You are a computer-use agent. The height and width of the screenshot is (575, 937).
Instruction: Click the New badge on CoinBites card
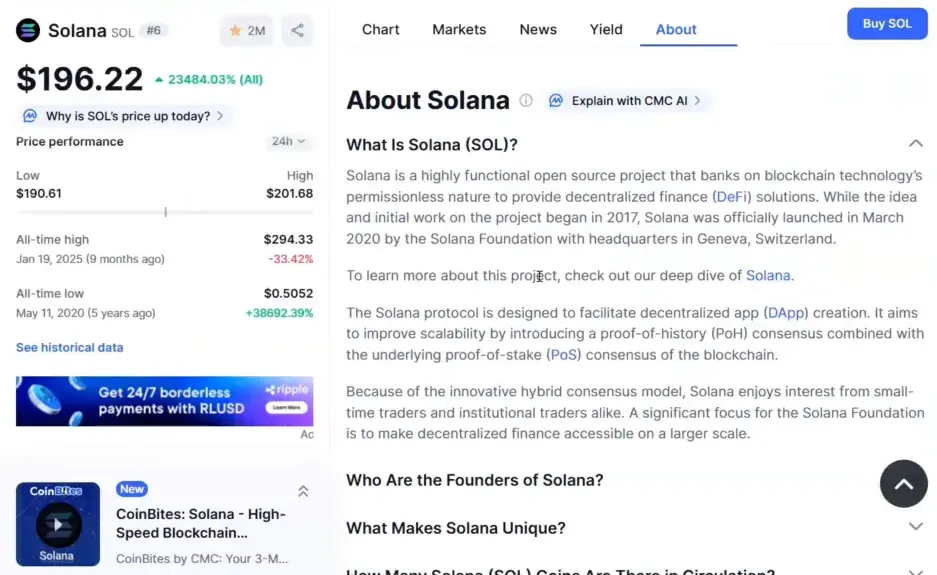pyautogui.click(x=132, y=489)
